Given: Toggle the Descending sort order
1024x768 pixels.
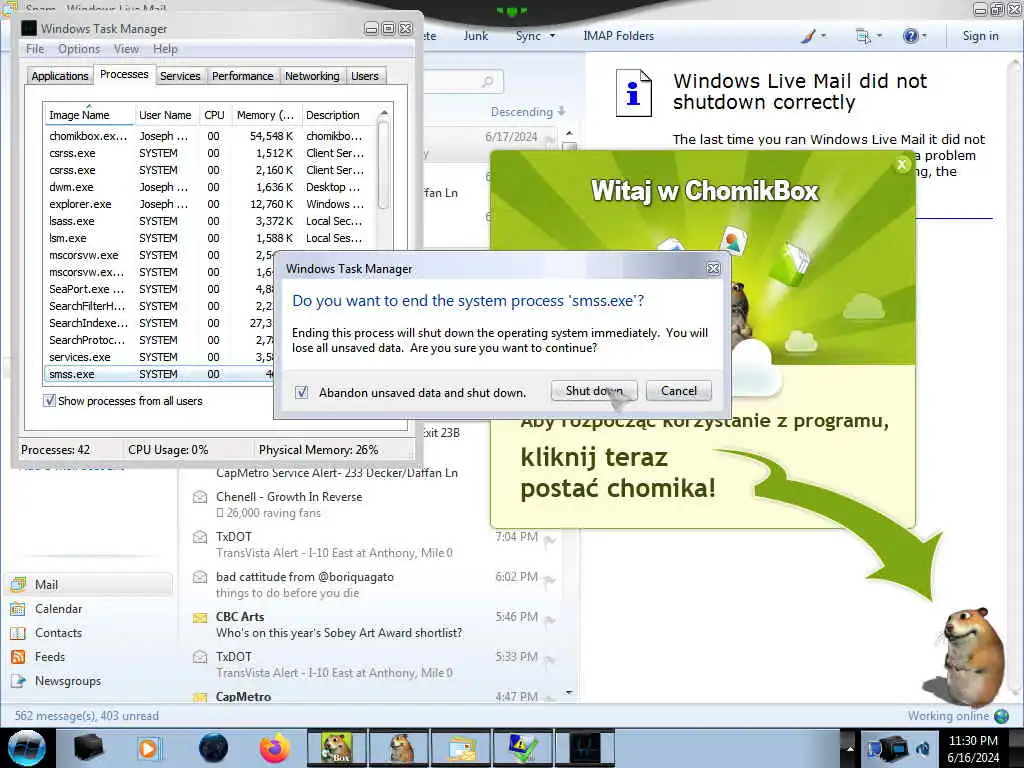Looking at the screenshot, I should coord(528,112).
